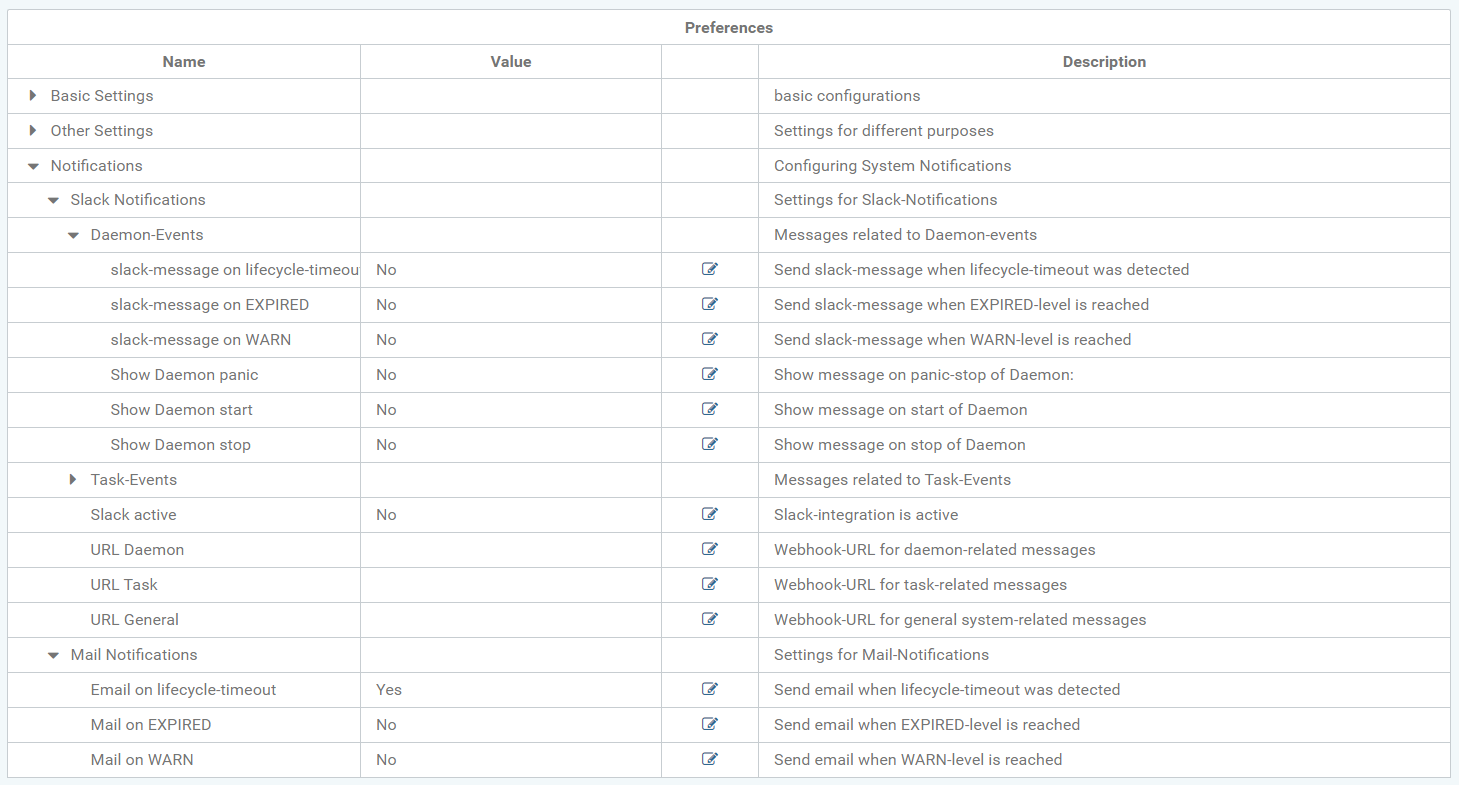The width and height of the screenshot is (1459, 785).
Task: Edit the Mail on WARN setting
Action: 710,759
